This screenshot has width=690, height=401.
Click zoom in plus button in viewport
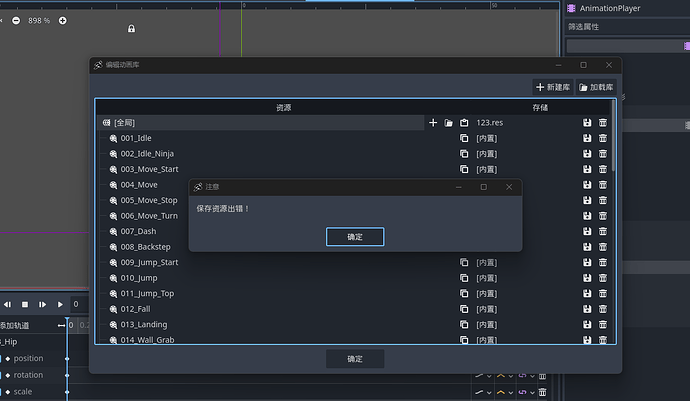point(63,20)
